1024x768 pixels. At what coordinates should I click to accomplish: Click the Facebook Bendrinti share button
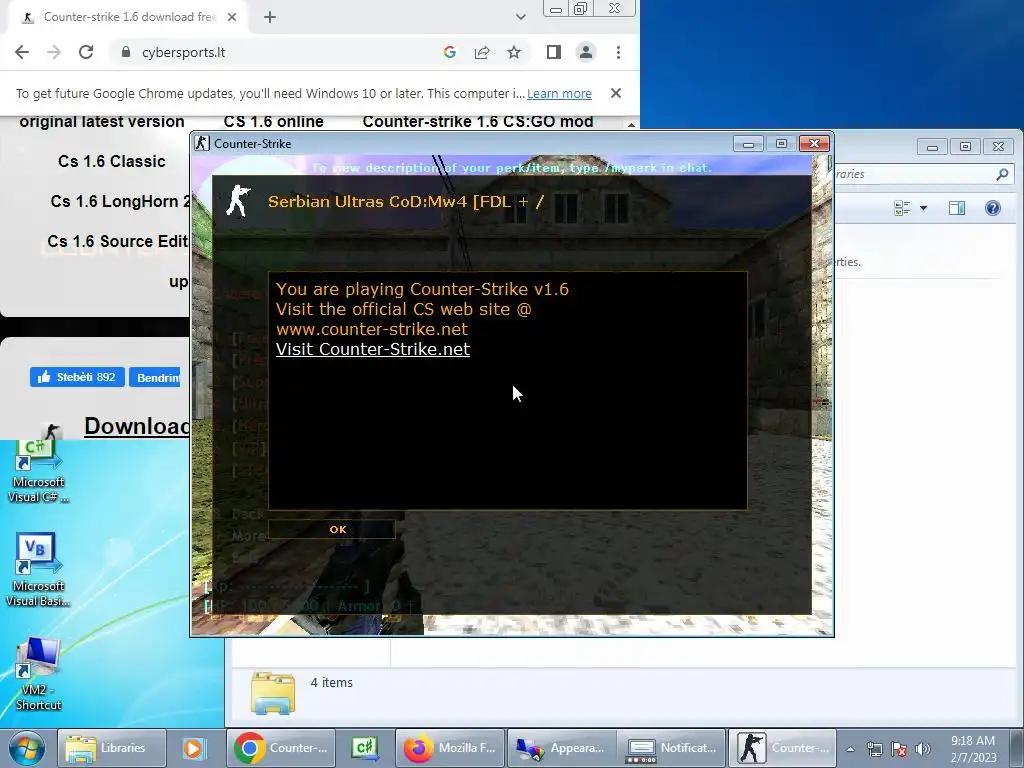pos(155,377)
